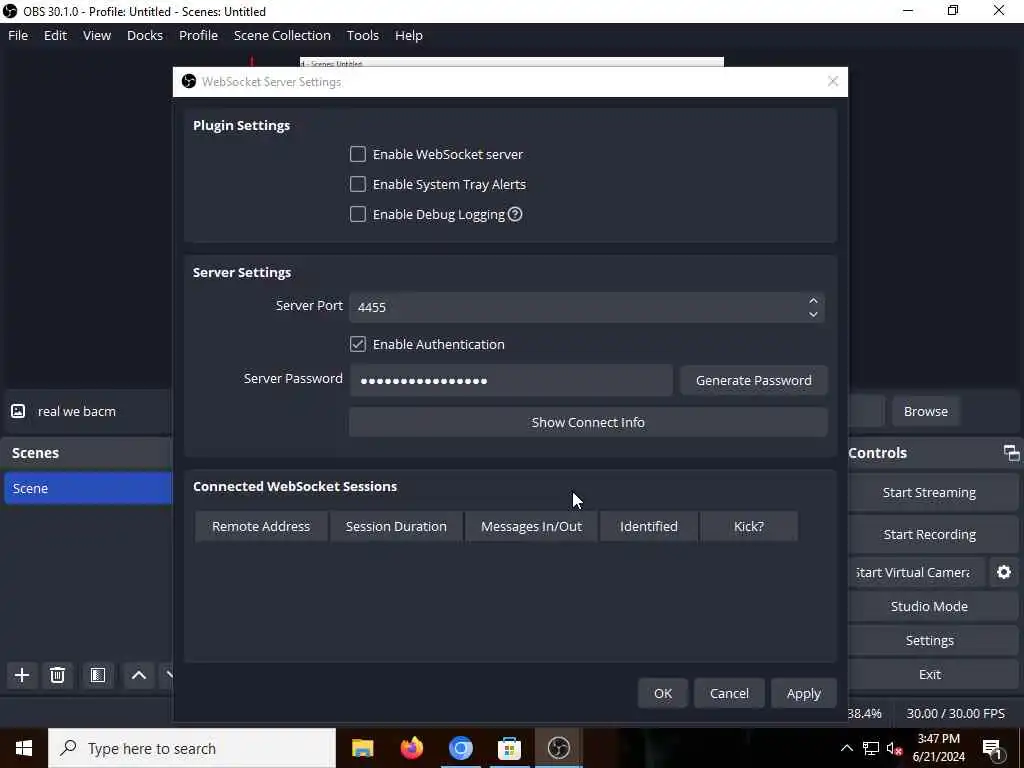
Task: Click Start Recording
Action: (929, 534)
